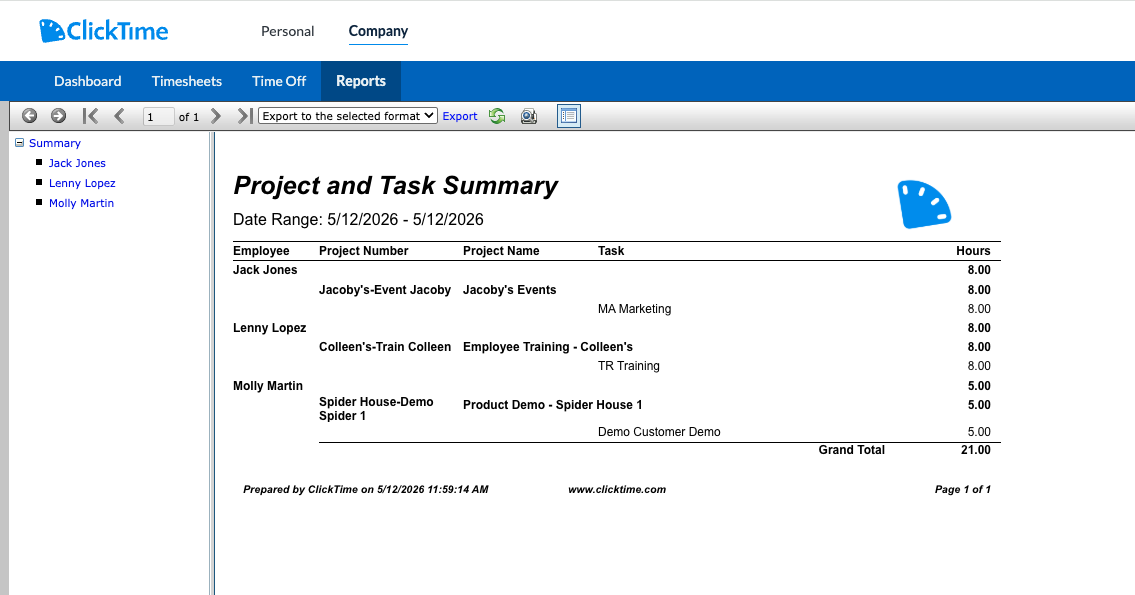1135x595 pixels.
Task: Click the Jacoby's Events project name
Action: tap(510, 290)
